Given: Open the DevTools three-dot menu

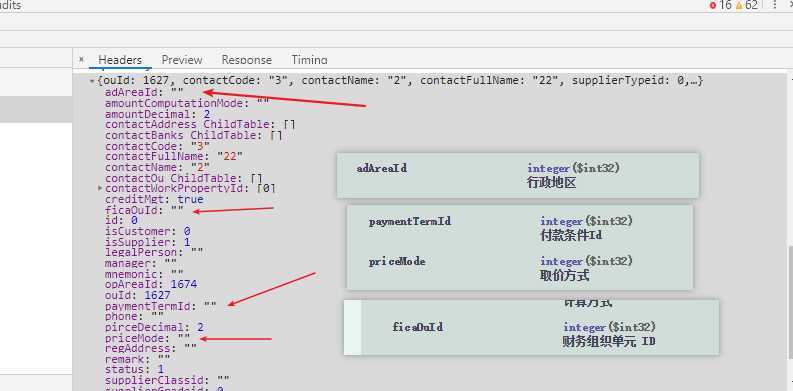Looking at the screenshot, I should tap(775, 5).
